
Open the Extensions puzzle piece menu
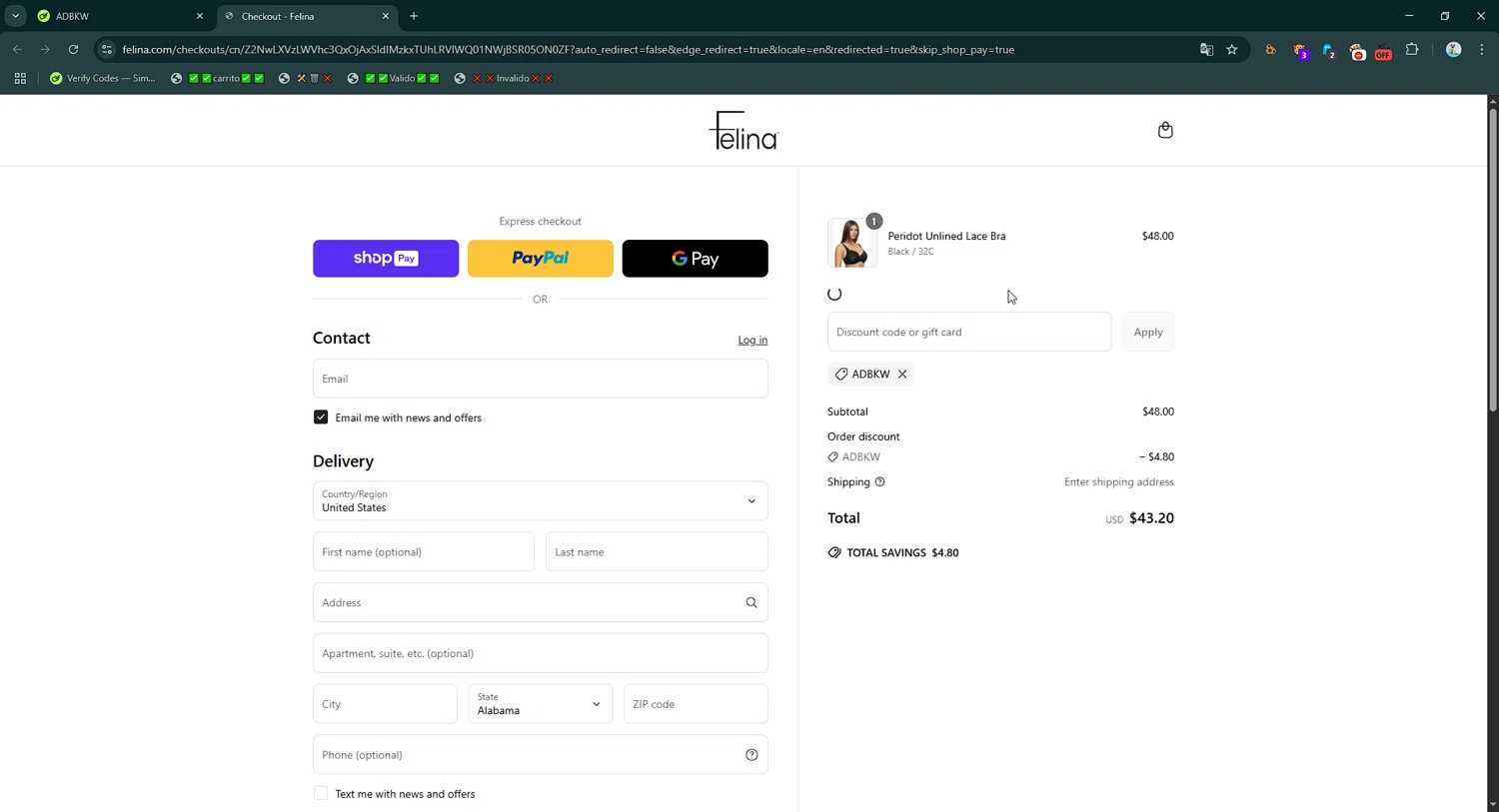tap(1412, 49)
